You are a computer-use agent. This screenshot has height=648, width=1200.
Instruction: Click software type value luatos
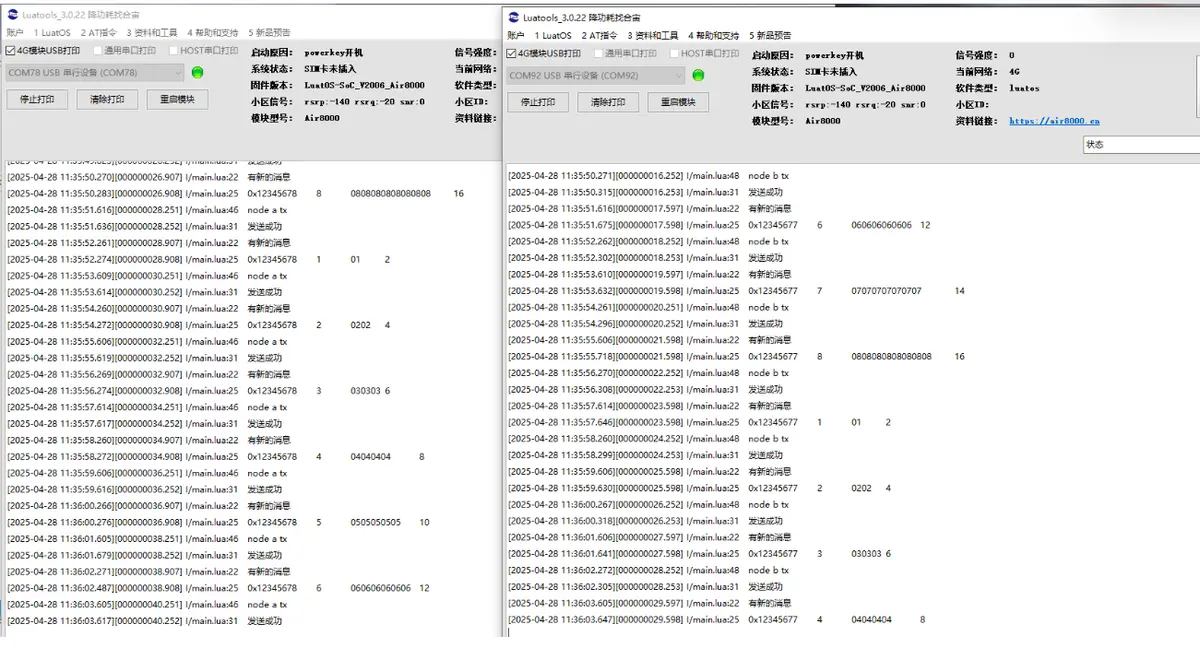pos(1024,88)
